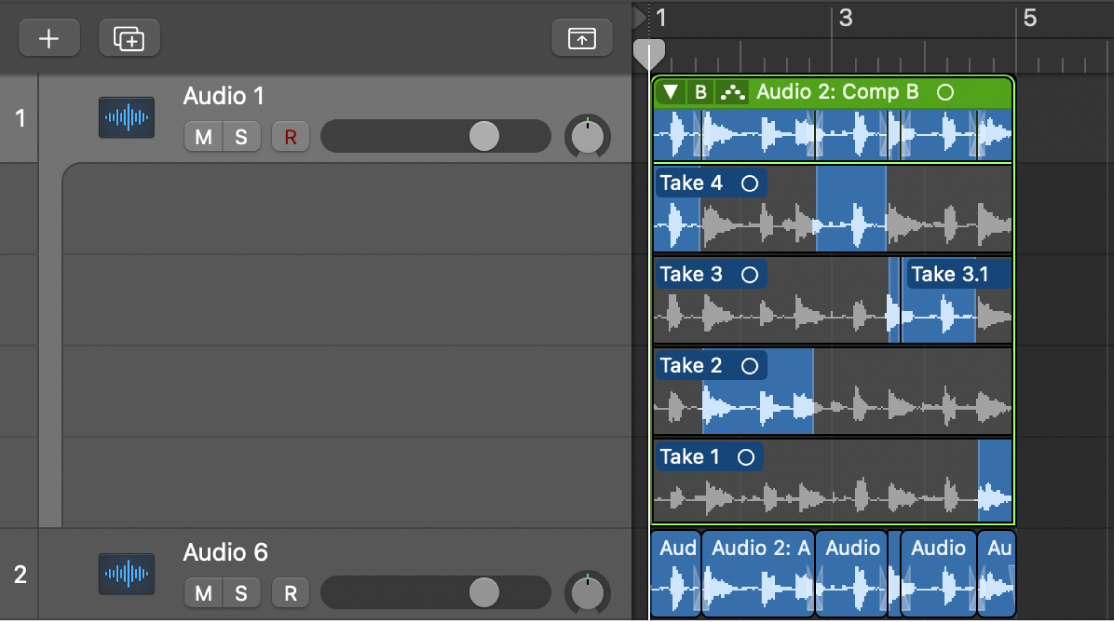This screenshot has width=1115, height=622.
Task: Open the Take 2 circle menu
Action: coord(748,366)
